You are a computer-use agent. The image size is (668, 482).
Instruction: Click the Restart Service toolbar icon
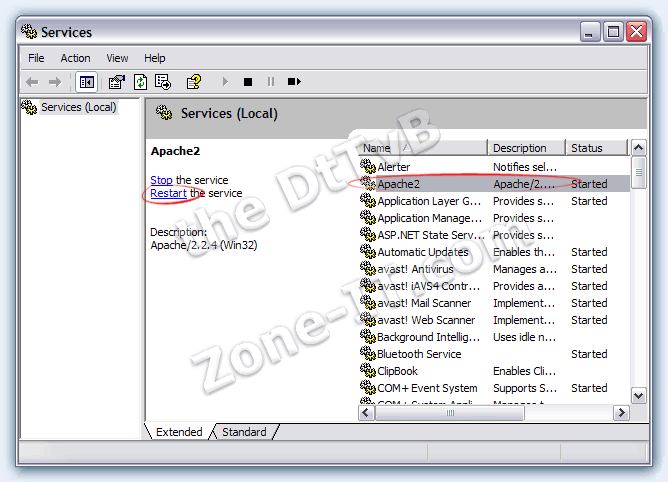click(294, 82)
